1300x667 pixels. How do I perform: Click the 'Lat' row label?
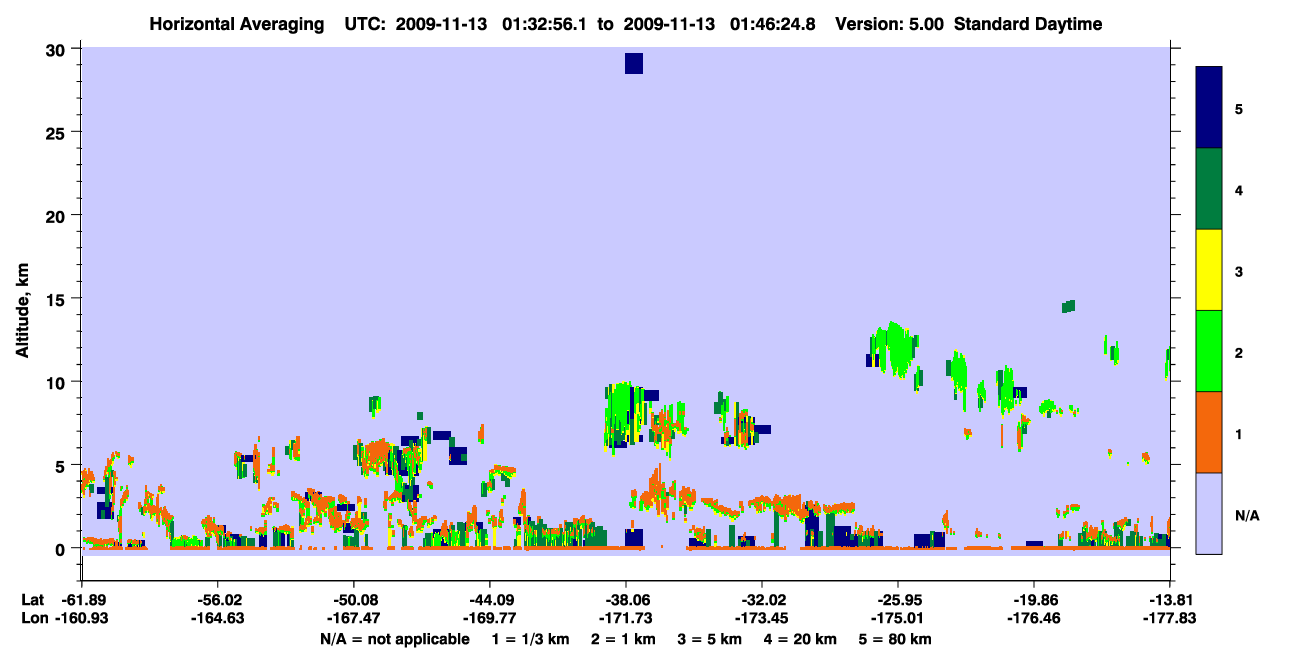(32, 600)
